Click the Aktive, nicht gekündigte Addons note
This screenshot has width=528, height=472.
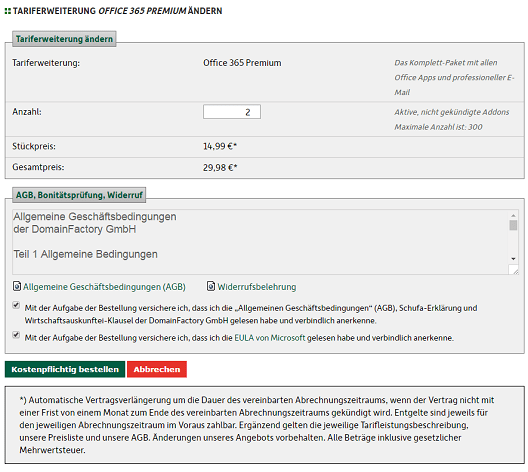[452, 112]
